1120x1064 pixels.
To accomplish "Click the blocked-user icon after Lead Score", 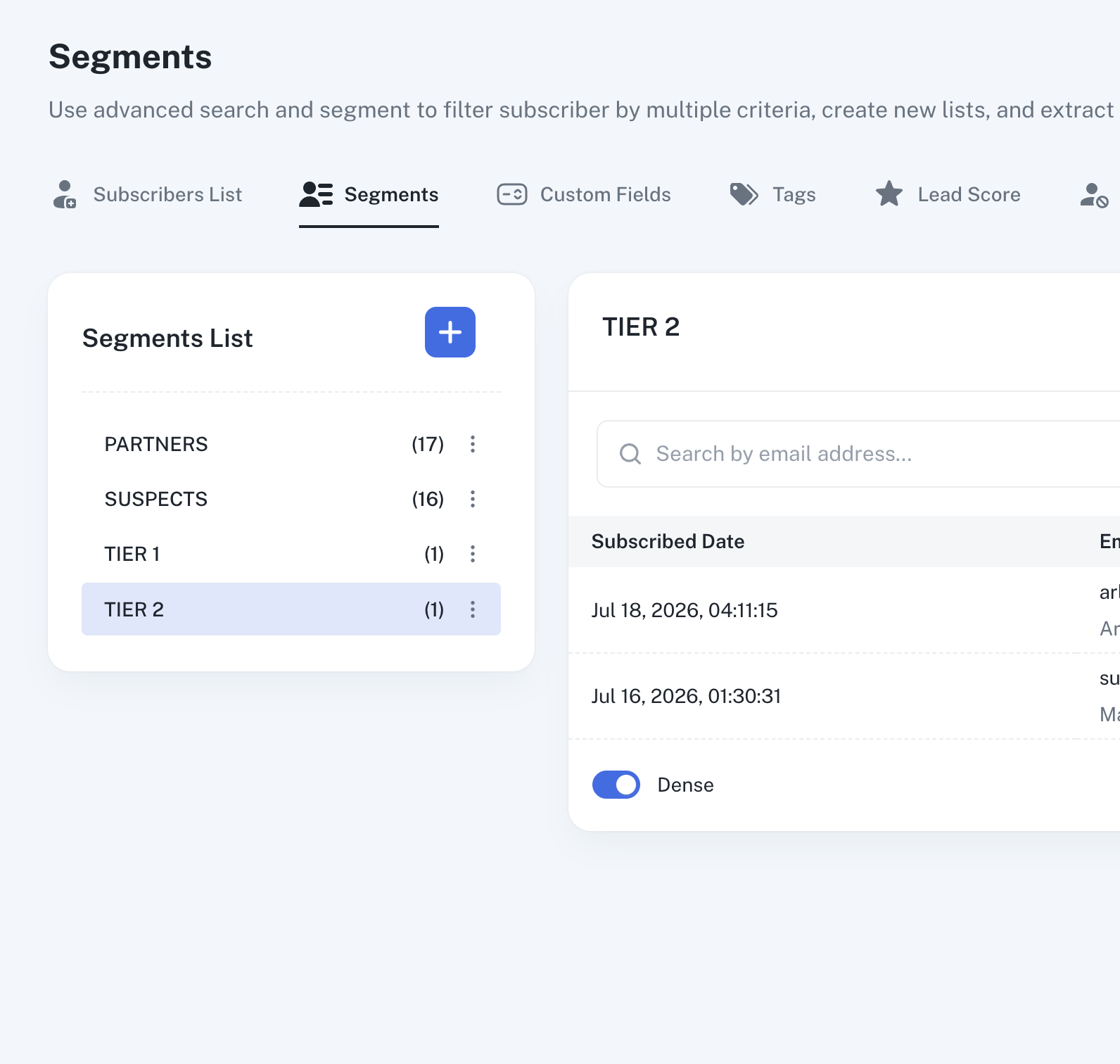I will pos(1095,195).
